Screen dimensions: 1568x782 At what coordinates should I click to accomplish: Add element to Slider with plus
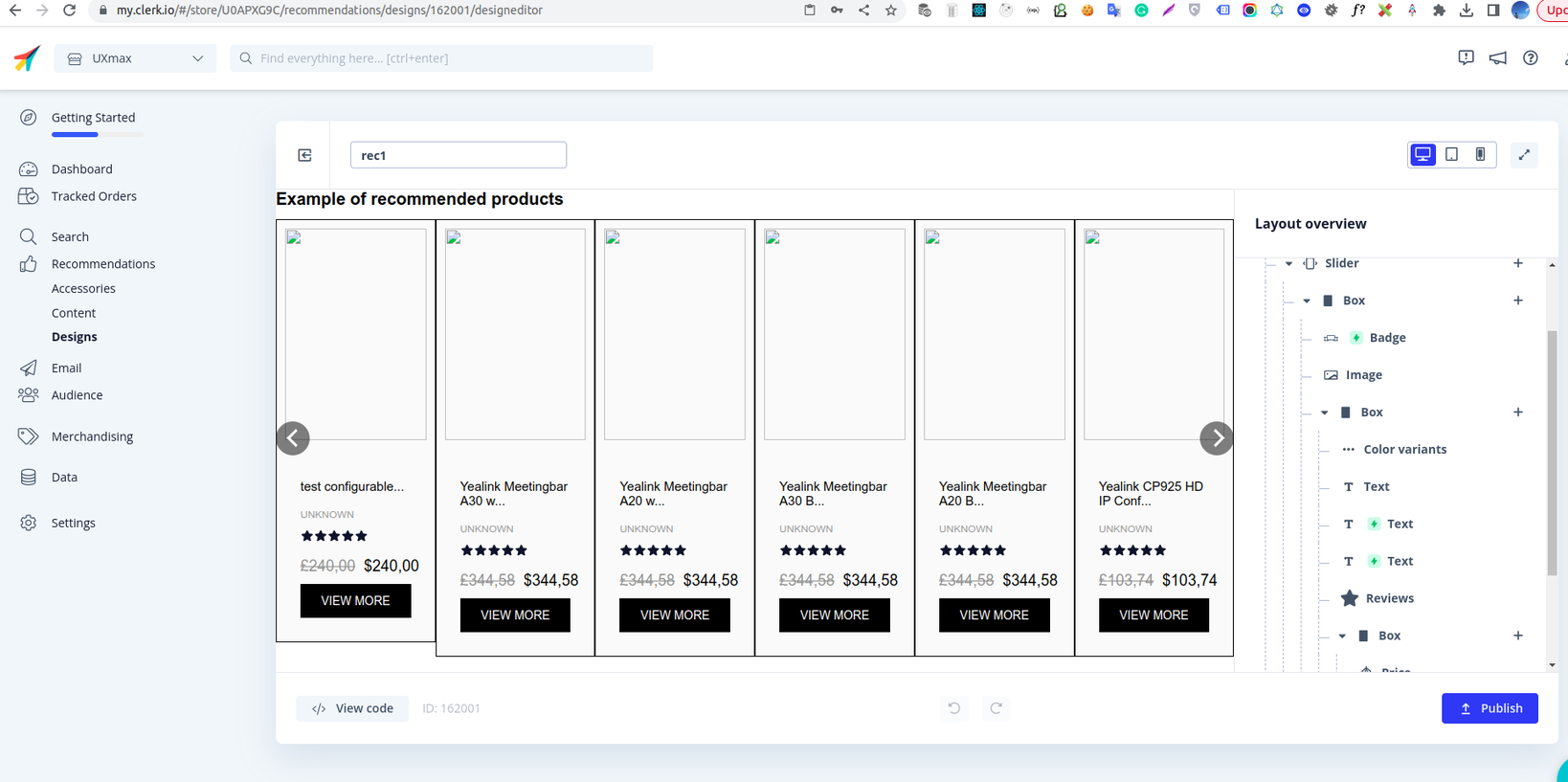pyautogui.click(x=1518, y=263)
